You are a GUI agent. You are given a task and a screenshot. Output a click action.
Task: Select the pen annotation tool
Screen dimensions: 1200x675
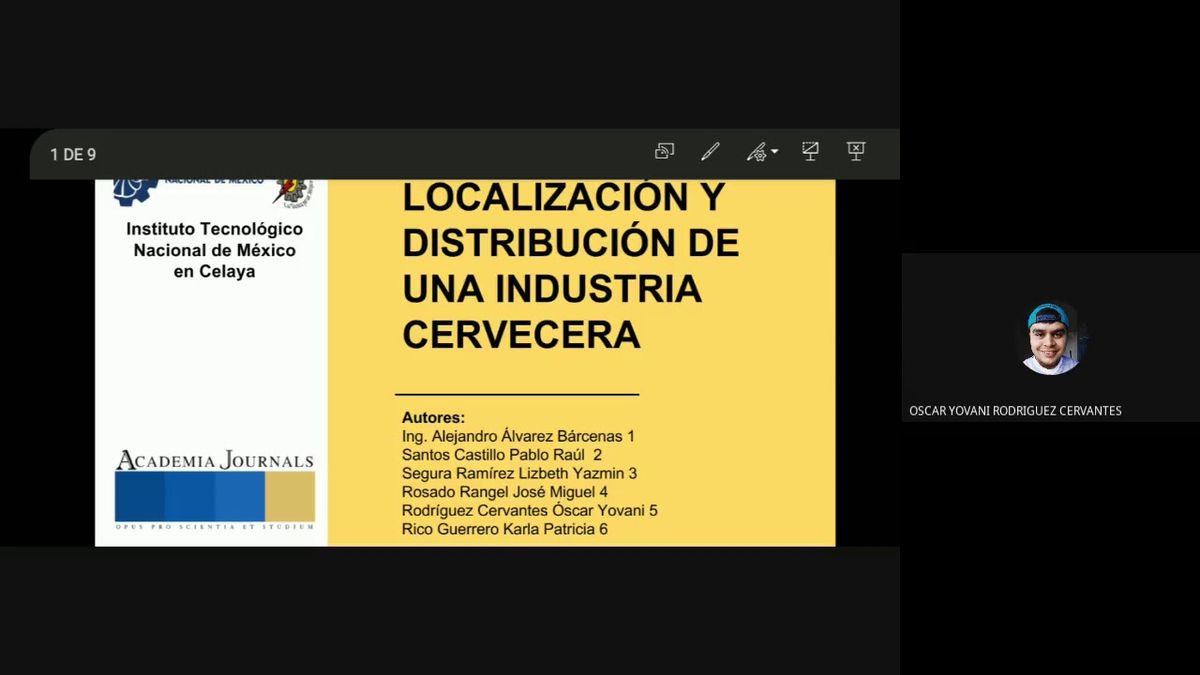coord(710,152)
